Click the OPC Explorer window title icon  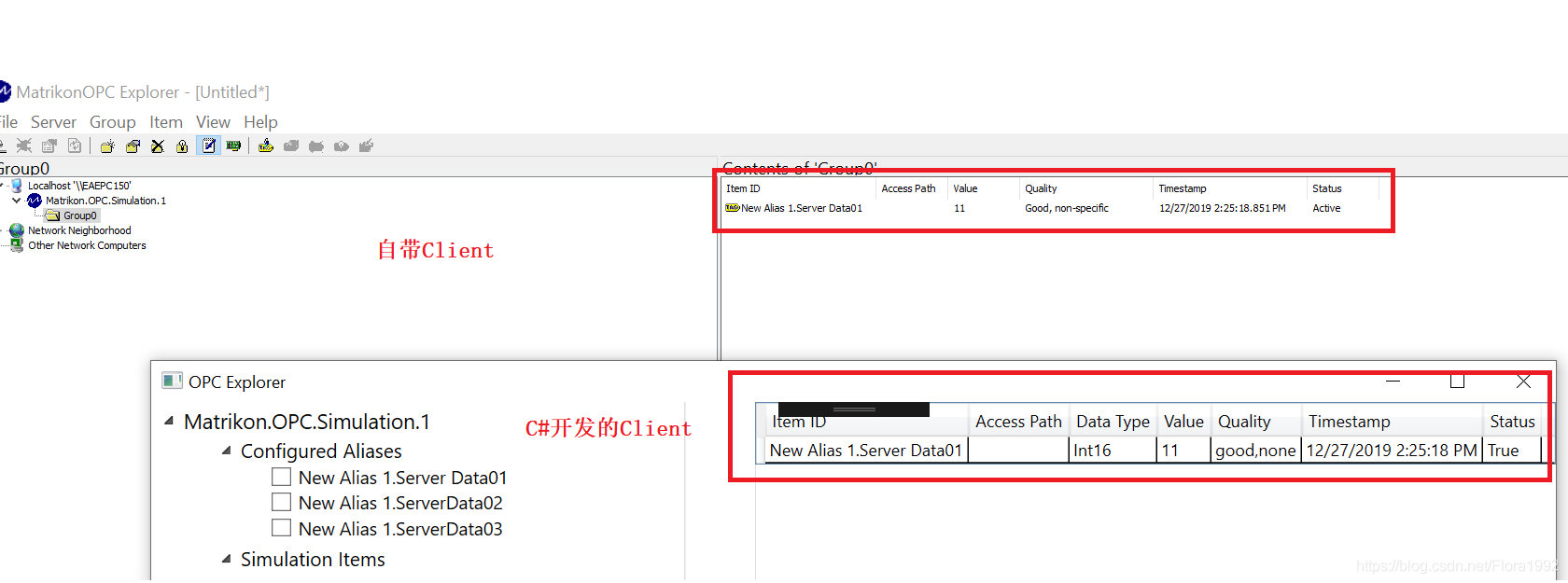(x=172, y=381)
